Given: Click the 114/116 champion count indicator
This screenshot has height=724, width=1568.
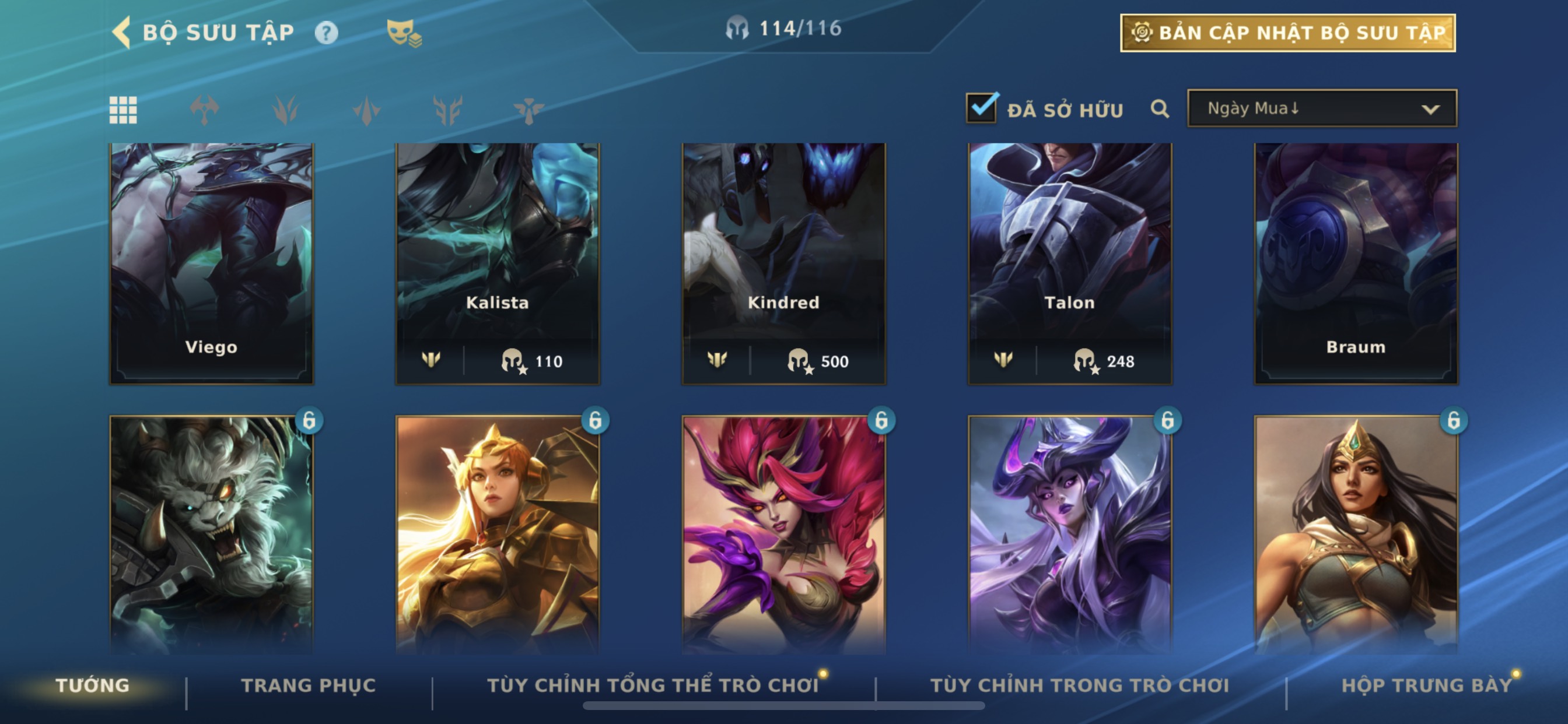Looking at the screenshot, I should click(x=783, y=28).
